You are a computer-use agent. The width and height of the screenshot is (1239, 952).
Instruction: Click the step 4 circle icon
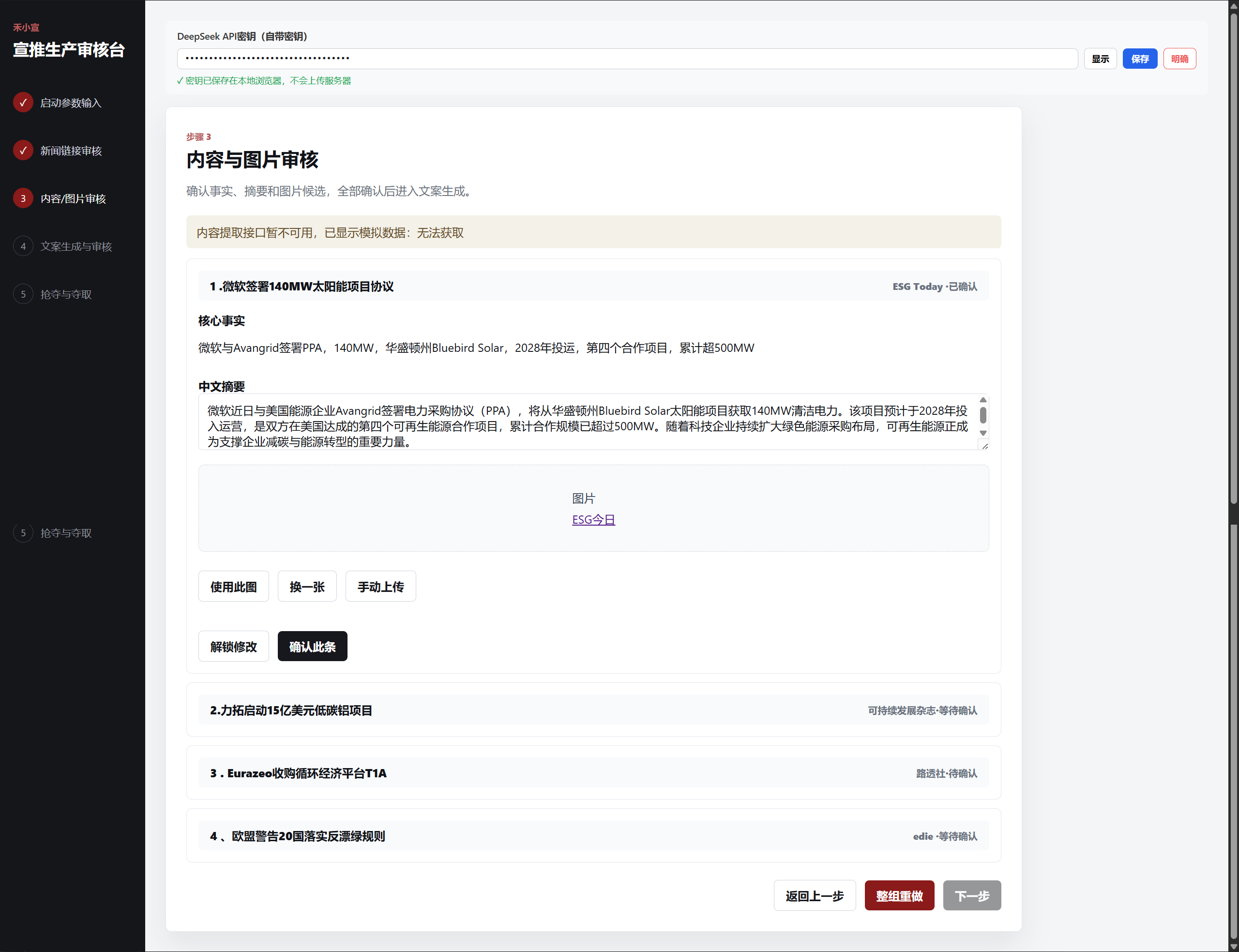pos(23,246)
